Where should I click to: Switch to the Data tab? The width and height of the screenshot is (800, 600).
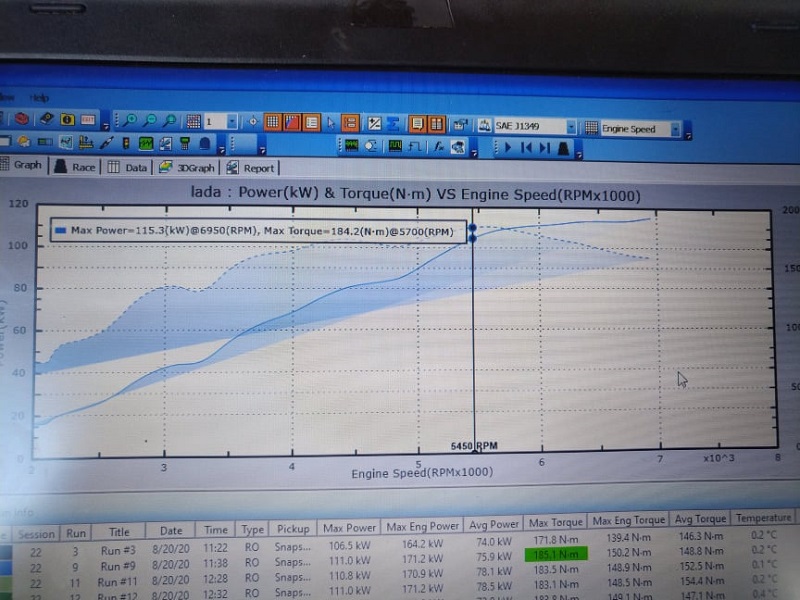(x=127, y=167)
